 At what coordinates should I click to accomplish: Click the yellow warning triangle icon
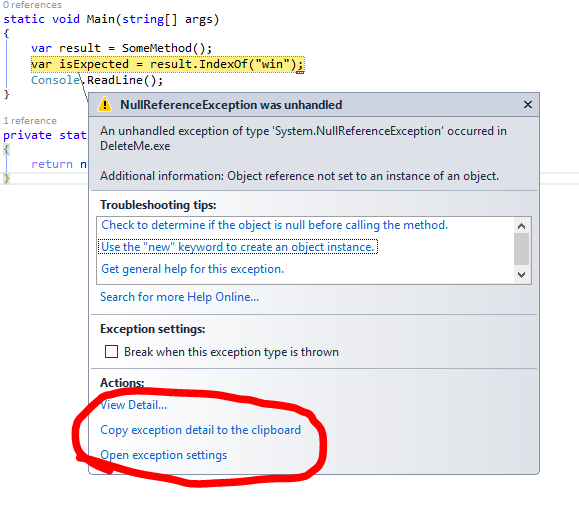(x=105, y=104)
